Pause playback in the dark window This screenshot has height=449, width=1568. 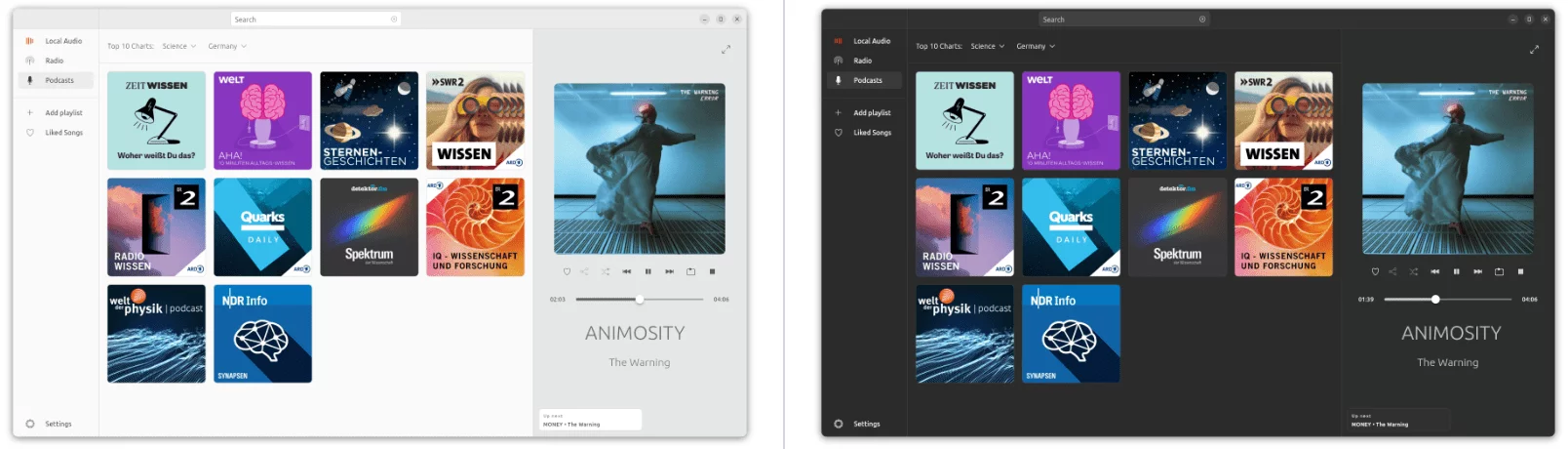pyautogui.click(x=1456, y=271)
